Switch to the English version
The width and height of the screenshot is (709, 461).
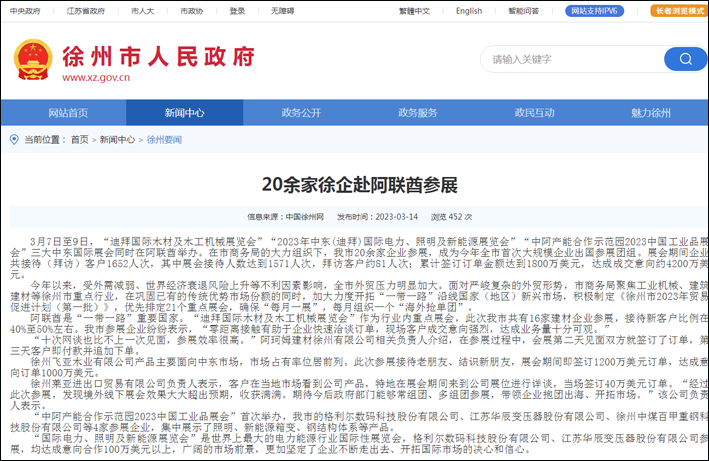(469, 11)
